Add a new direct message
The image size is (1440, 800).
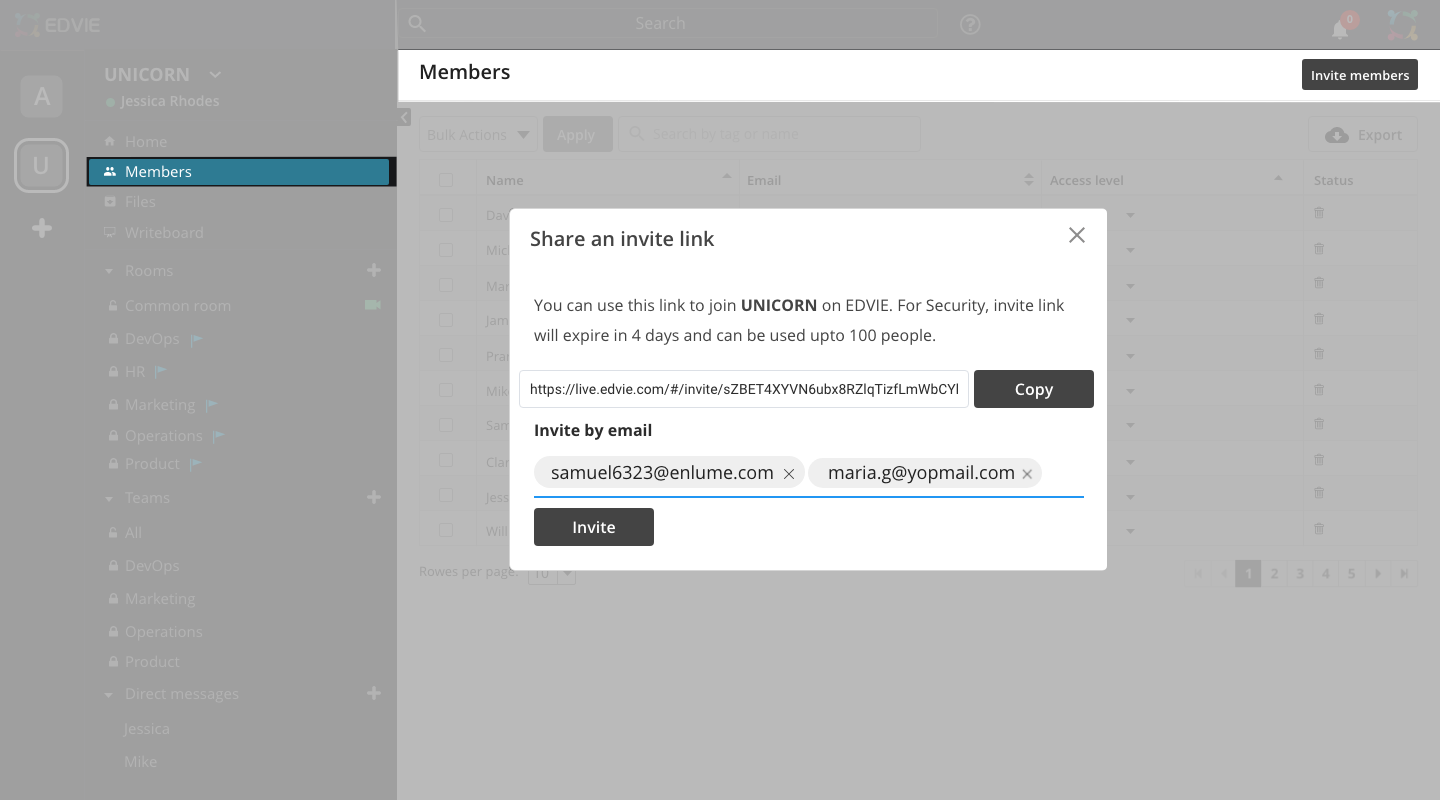coord(374,693)
